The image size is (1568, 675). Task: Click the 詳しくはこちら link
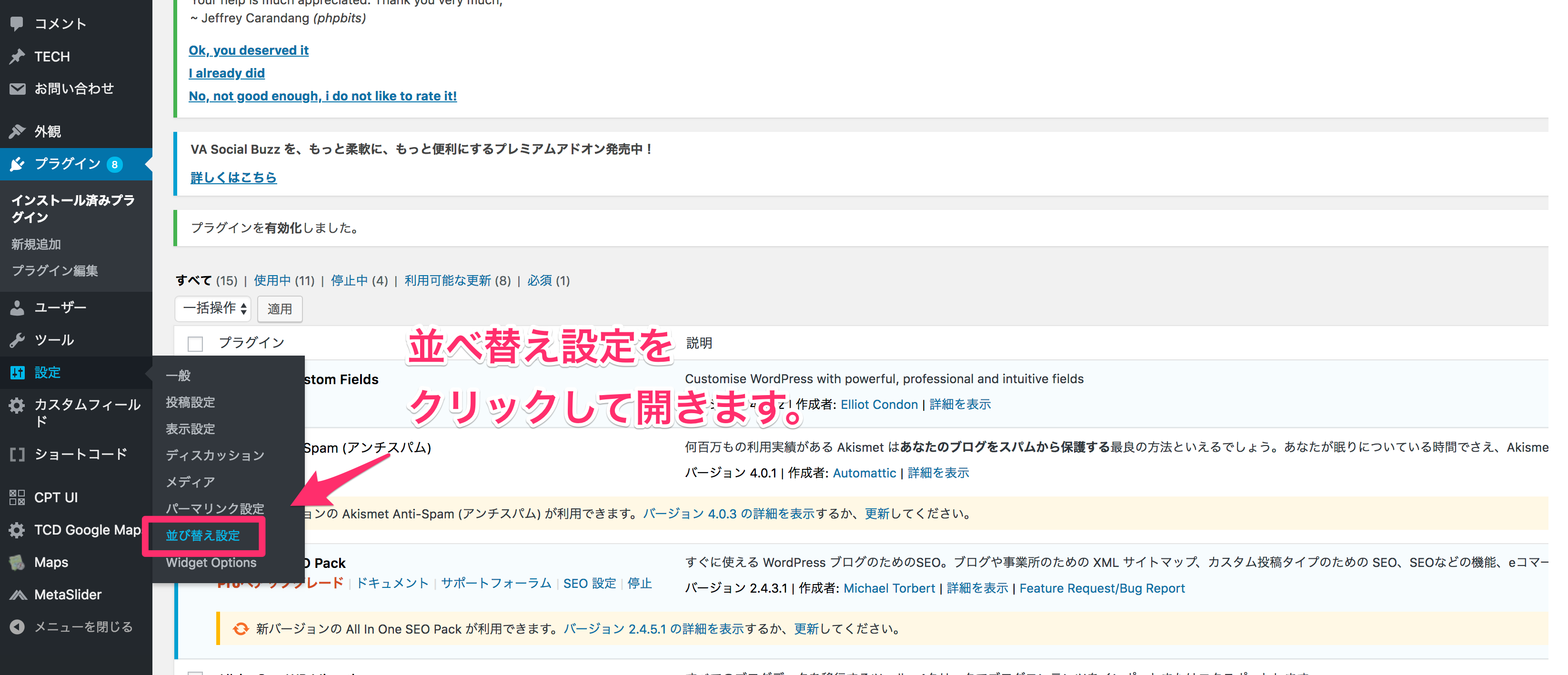[234, 178]
